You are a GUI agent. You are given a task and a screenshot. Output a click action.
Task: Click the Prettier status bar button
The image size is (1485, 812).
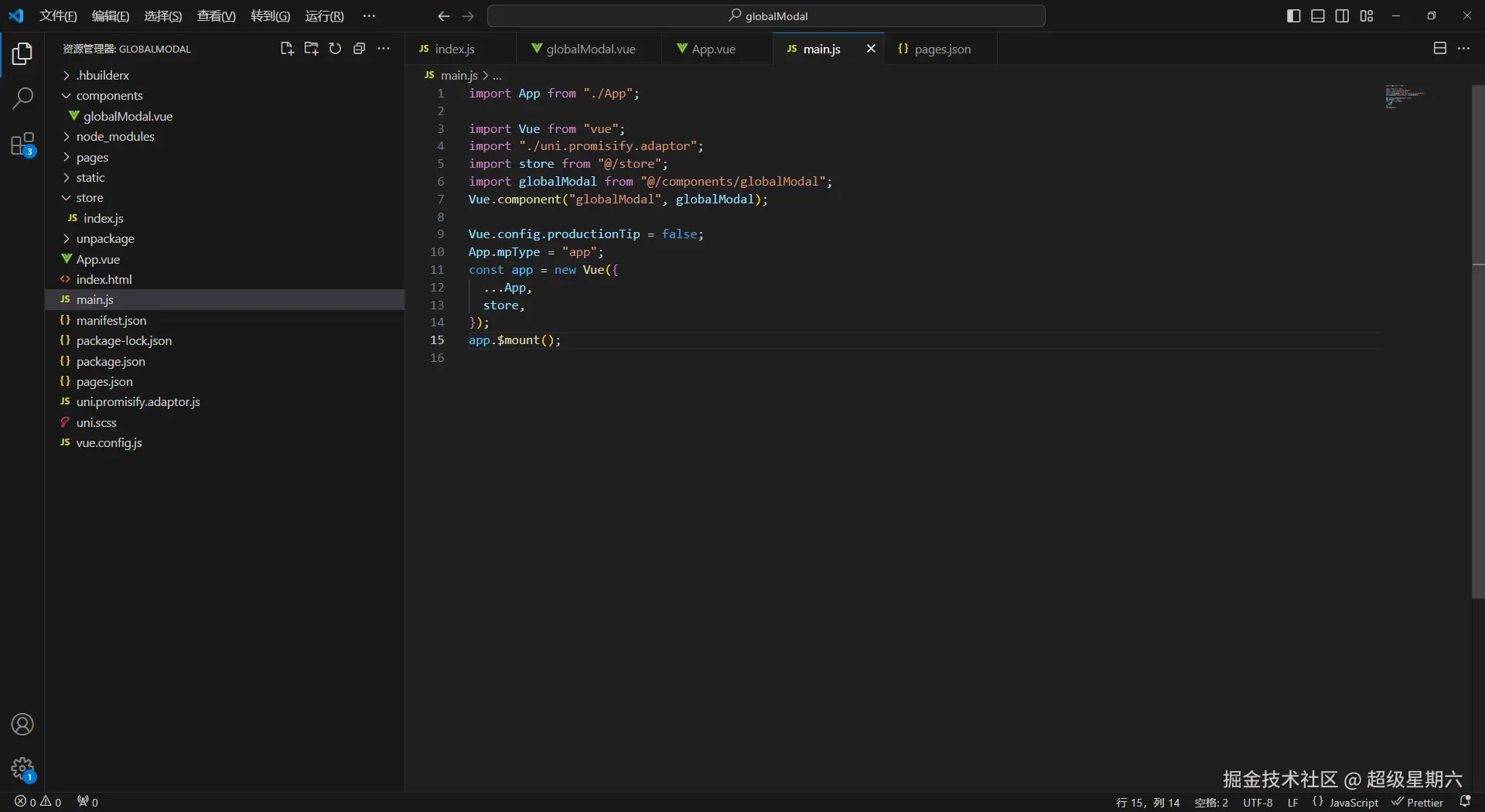tap(1418, 803)
